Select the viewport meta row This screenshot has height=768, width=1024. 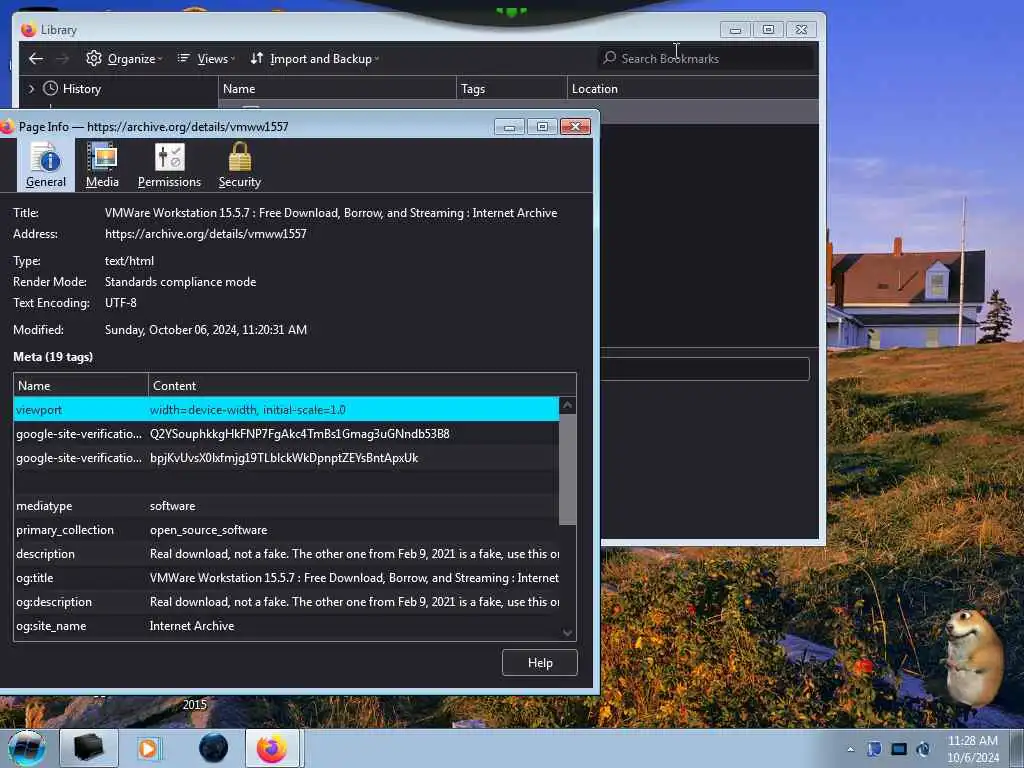coord(286,409)
